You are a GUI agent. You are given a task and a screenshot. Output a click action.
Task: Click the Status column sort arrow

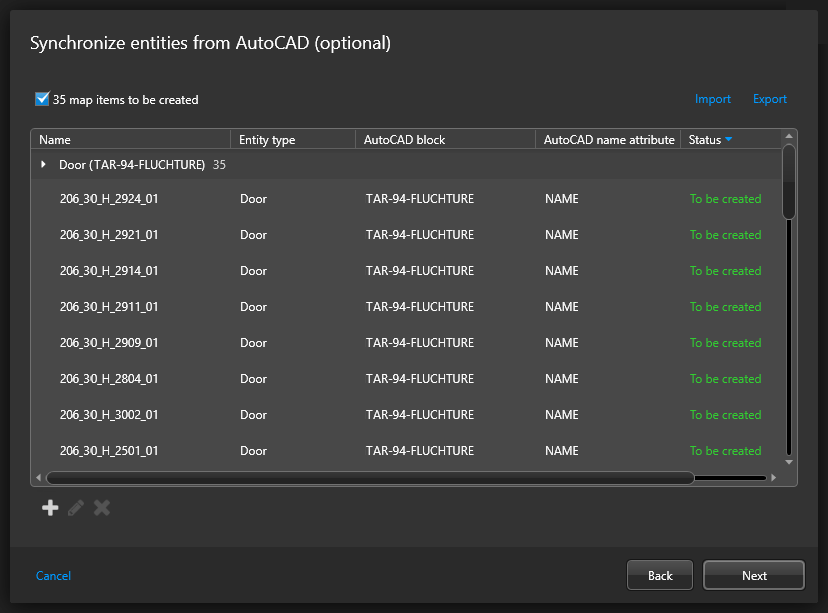[x=728, y=140]
